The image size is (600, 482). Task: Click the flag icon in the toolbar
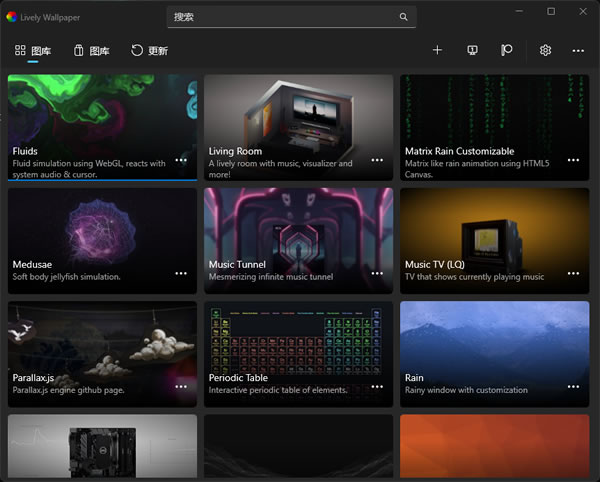(x=507, y=50)
